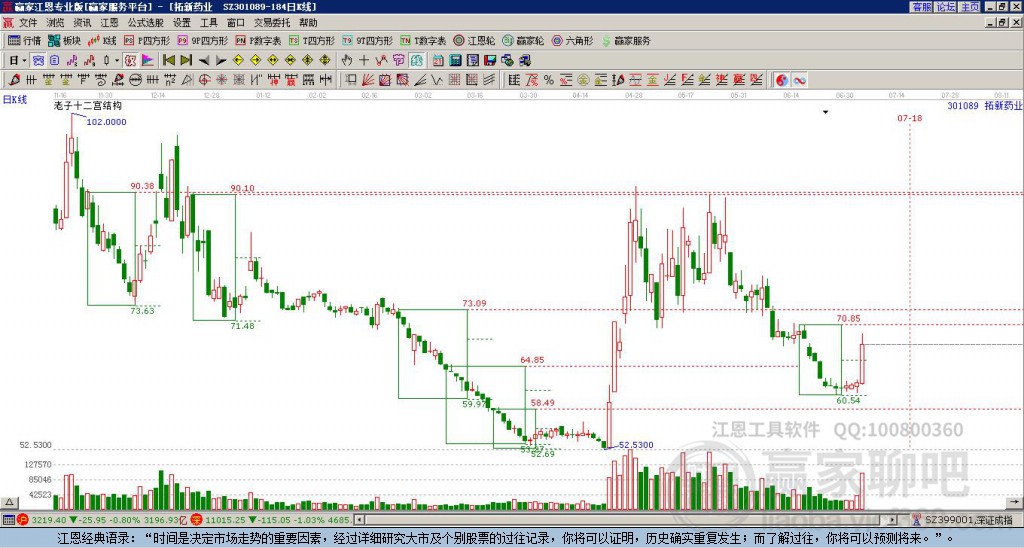The height and width of the screenshot is (548, 1024).
Task: Click the up-triangle button beside volume axis
Action: pyautogui.click(x=8, y=502)
